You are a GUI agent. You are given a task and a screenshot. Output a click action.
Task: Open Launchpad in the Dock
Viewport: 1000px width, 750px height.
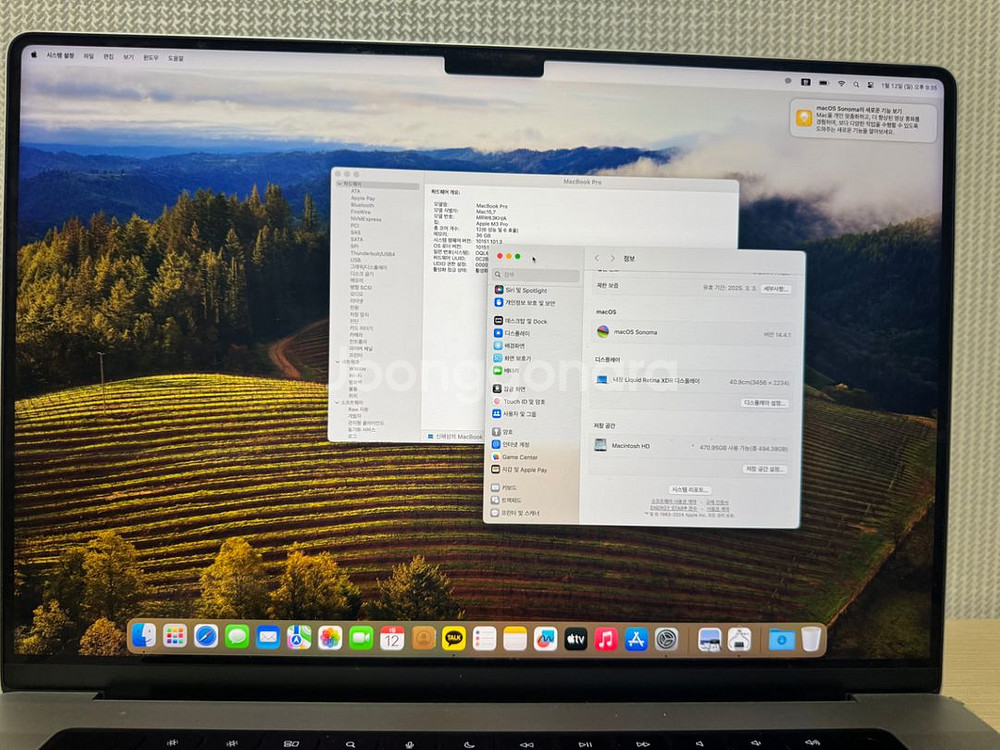pyautogui.click(x=175, y=636)
